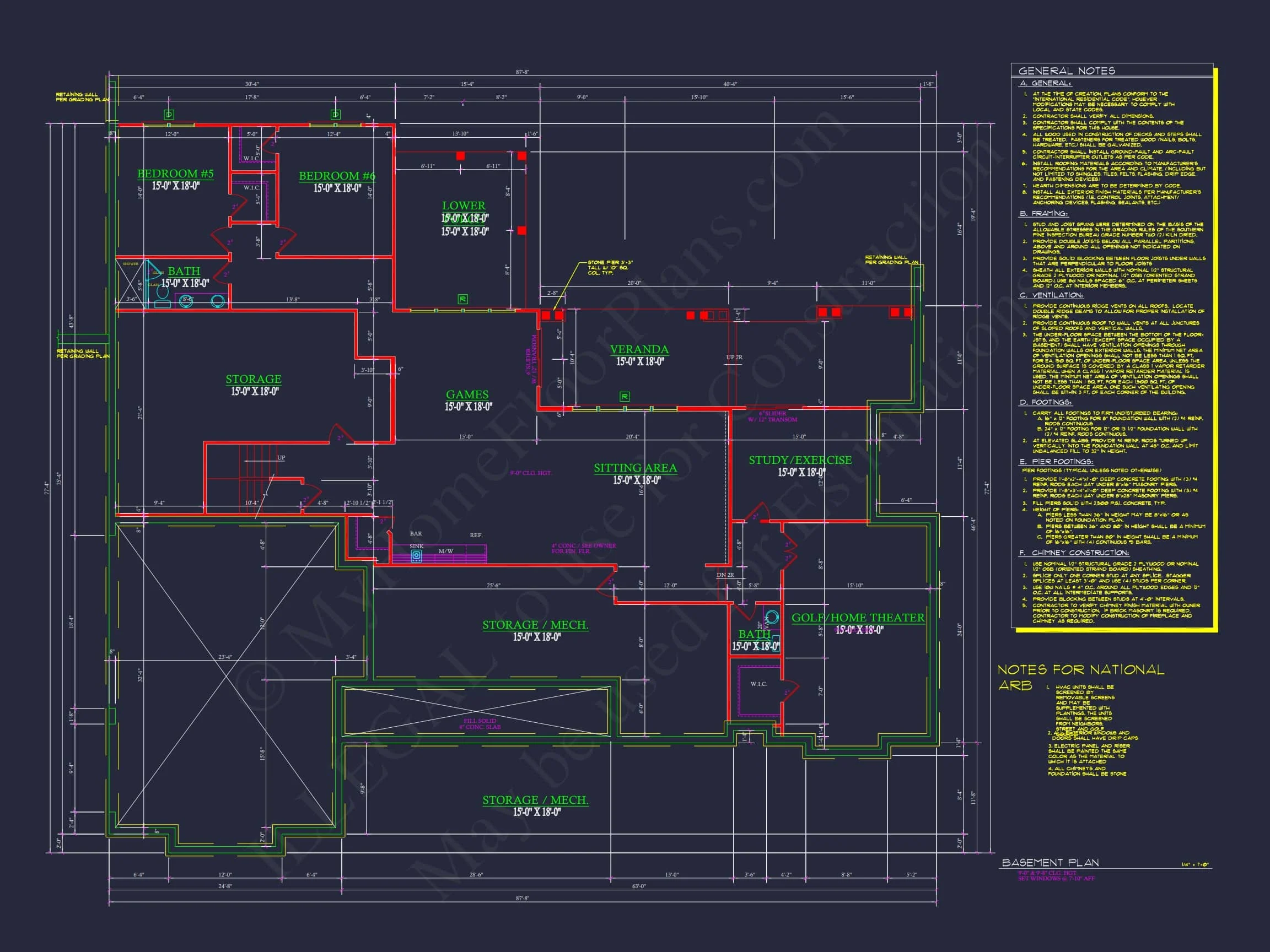Click the STUDY/EXERCISE room label
Screen dimensions: 1270x952
coord(800,459)
